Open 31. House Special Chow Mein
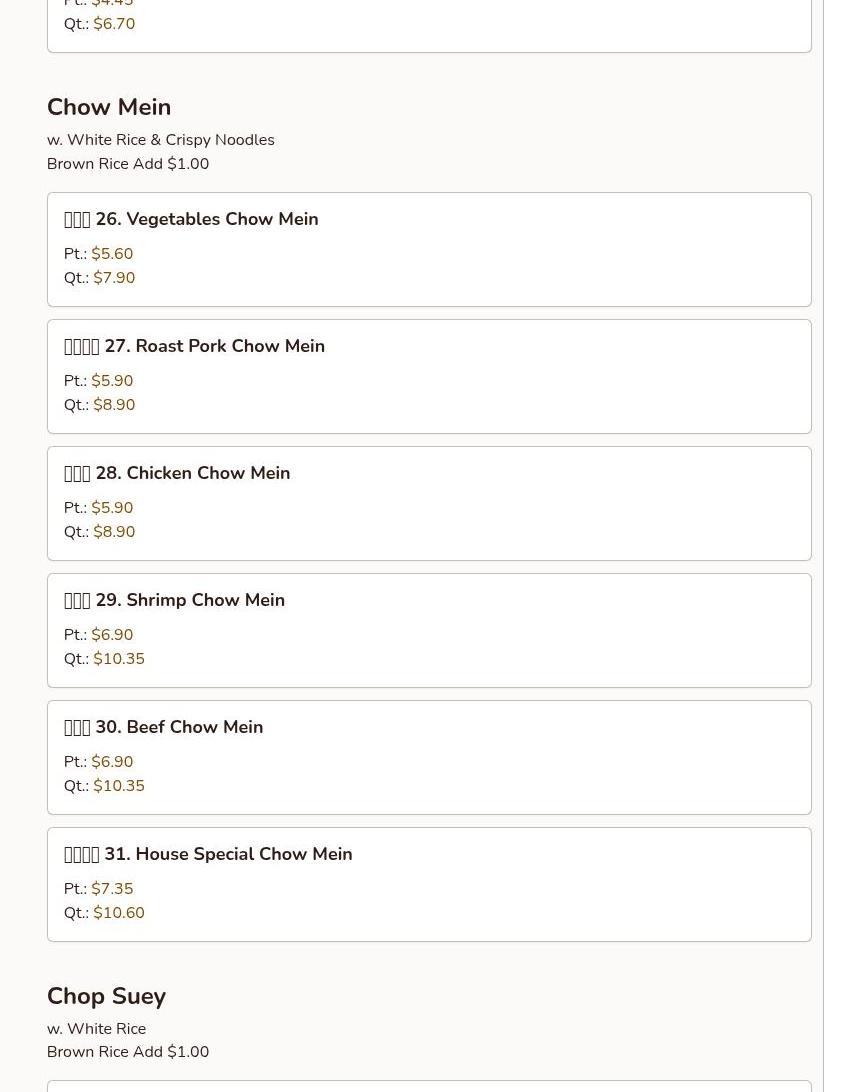The image size is (844, 1092). click(429, 884)
